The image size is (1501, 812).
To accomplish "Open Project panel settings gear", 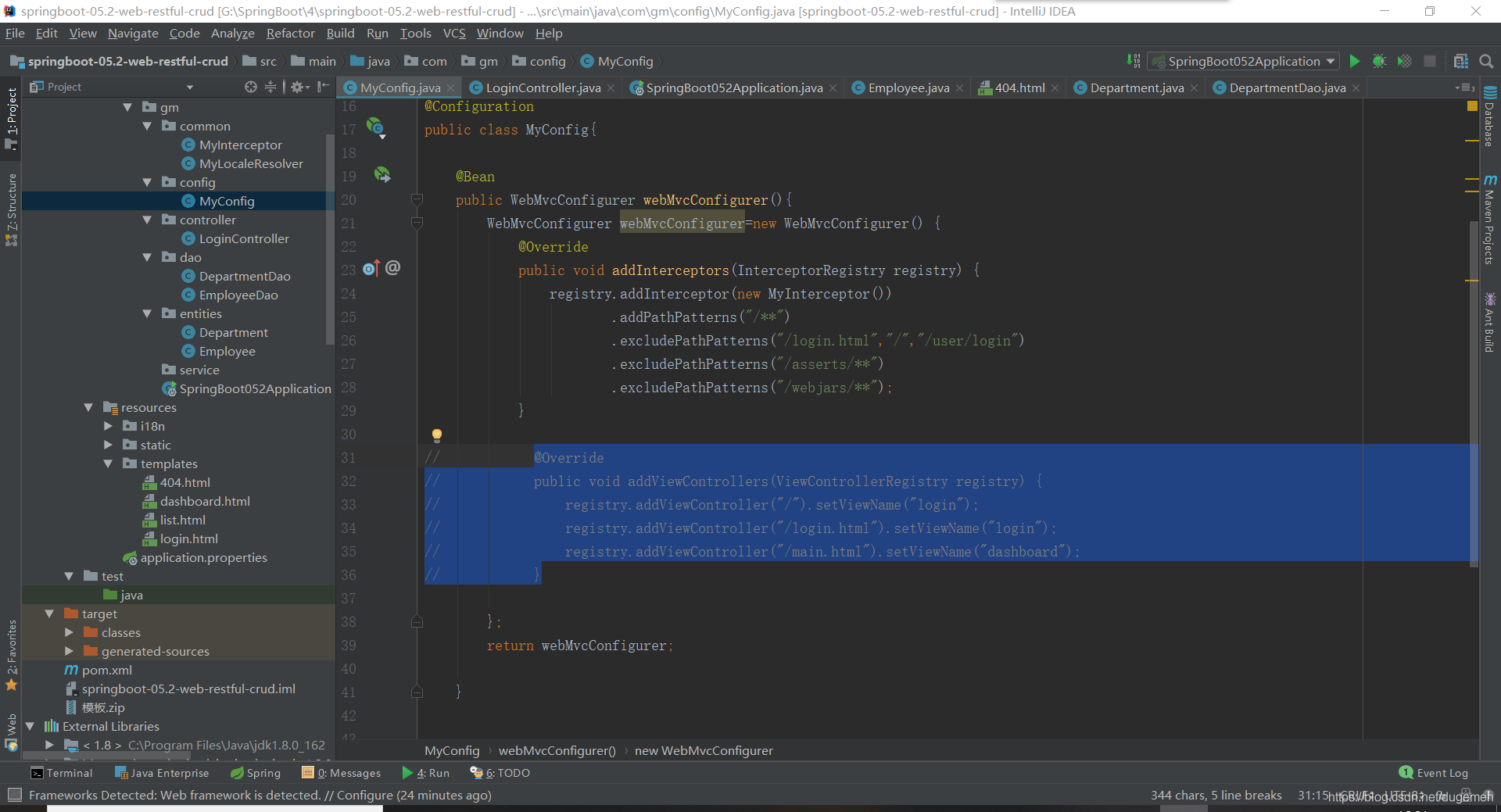I will pyautogui.click(x=299, y=87).
